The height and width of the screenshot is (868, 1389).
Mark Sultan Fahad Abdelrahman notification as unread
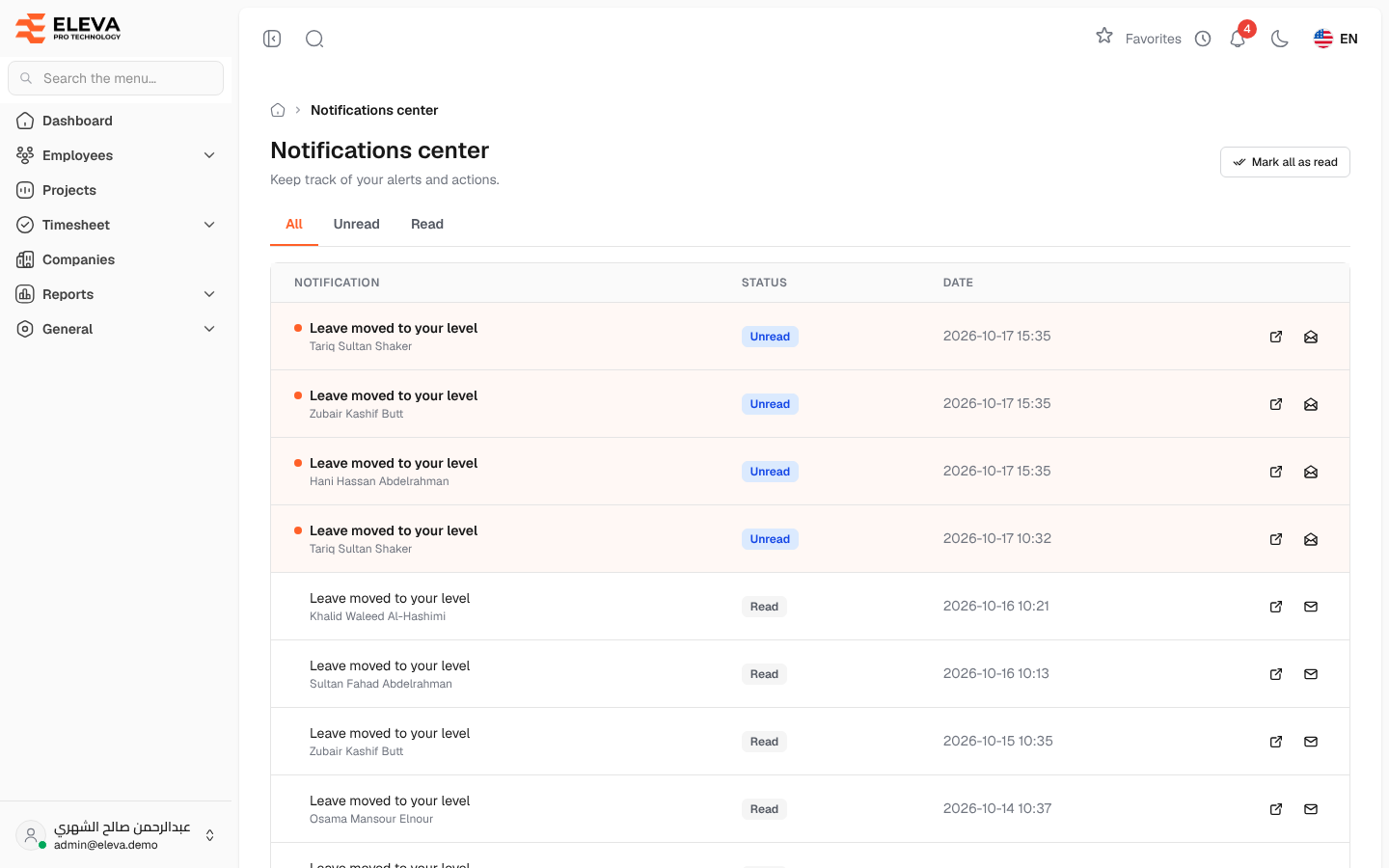click(x=1311, y=674)
